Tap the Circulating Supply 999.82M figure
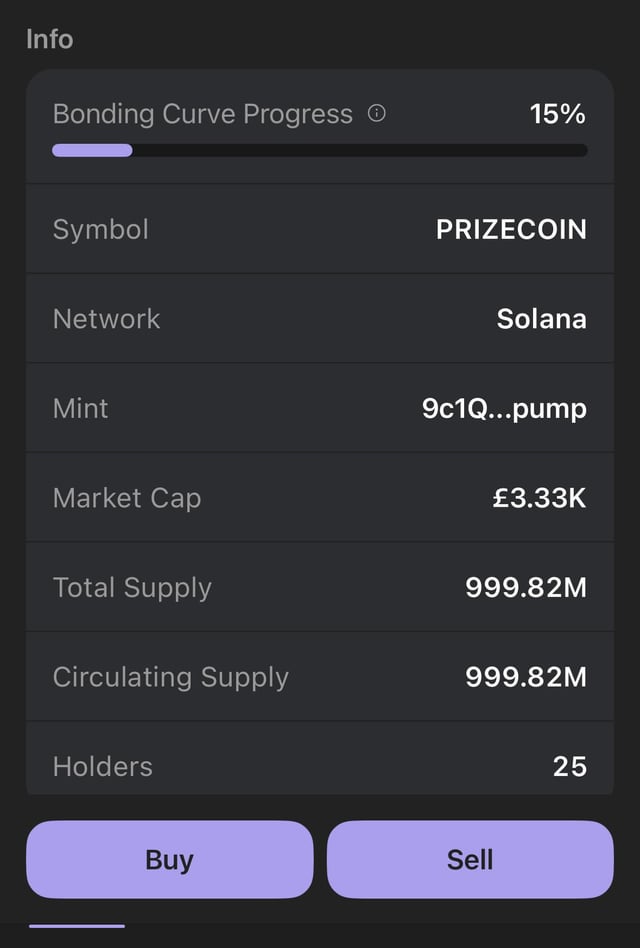The image size is (640, 948). (526, 677)
